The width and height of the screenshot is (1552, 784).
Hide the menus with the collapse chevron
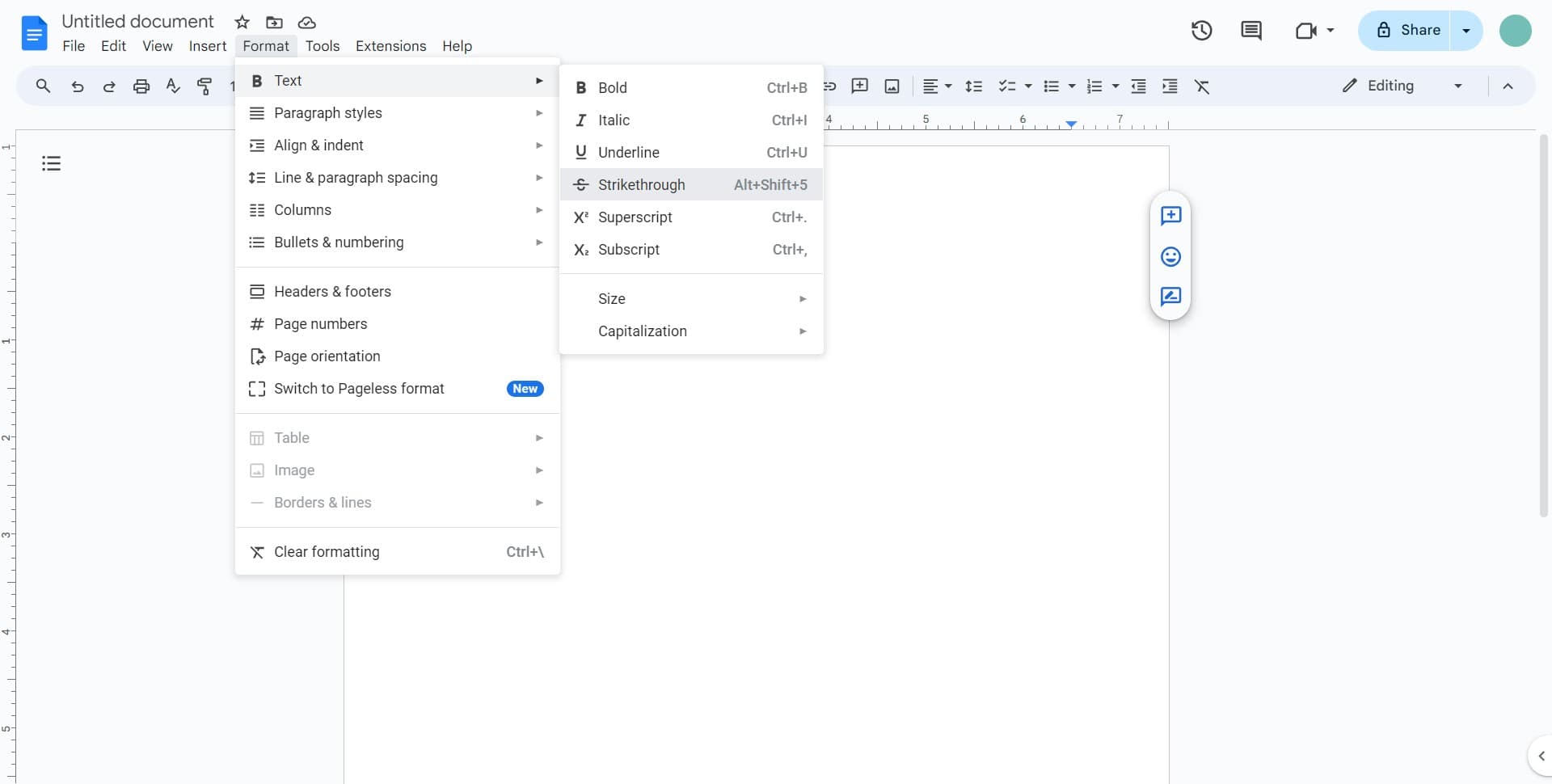pos(1509,86)
